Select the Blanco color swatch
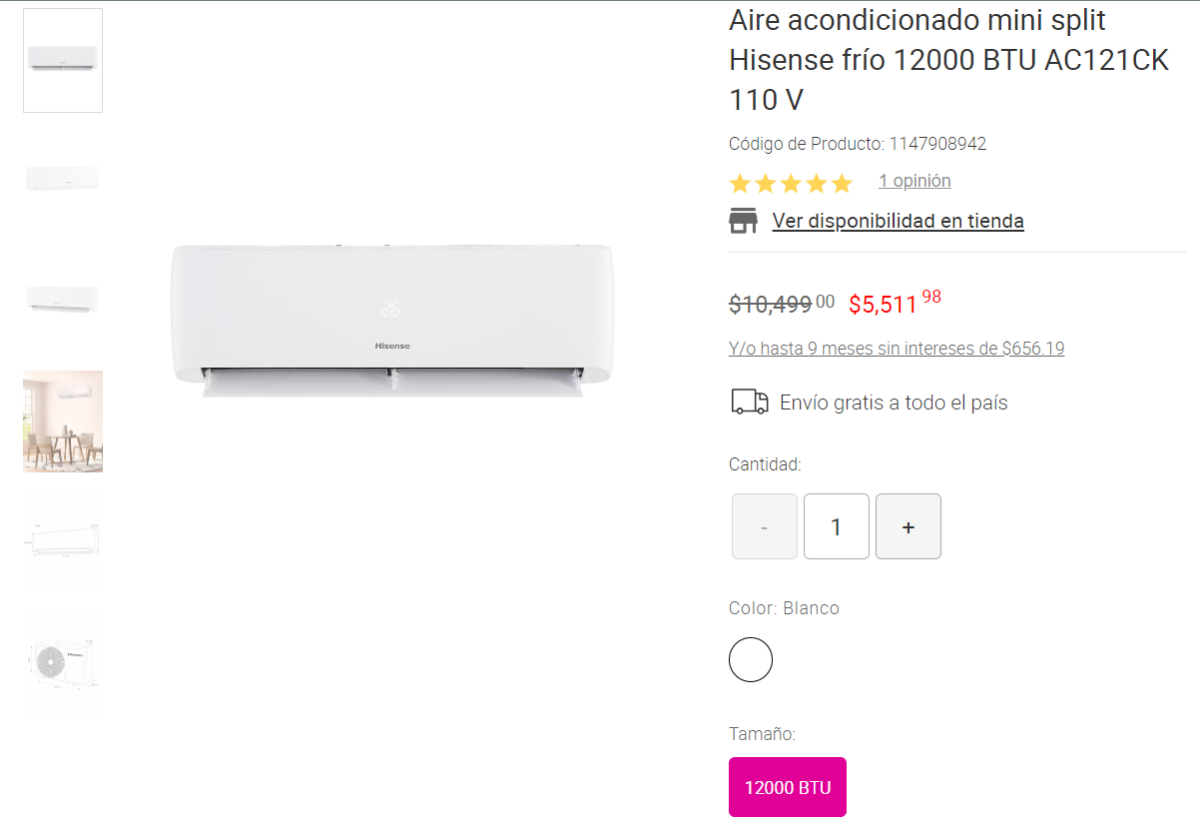Viewport: 1200px width, 827px height. point(751,659)
